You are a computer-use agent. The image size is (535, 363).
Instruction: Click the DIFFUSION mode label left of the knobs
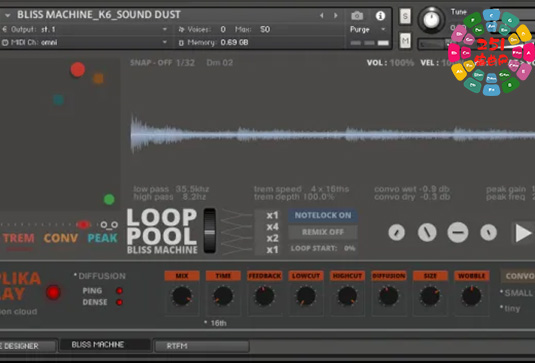[x=102, y=276]
